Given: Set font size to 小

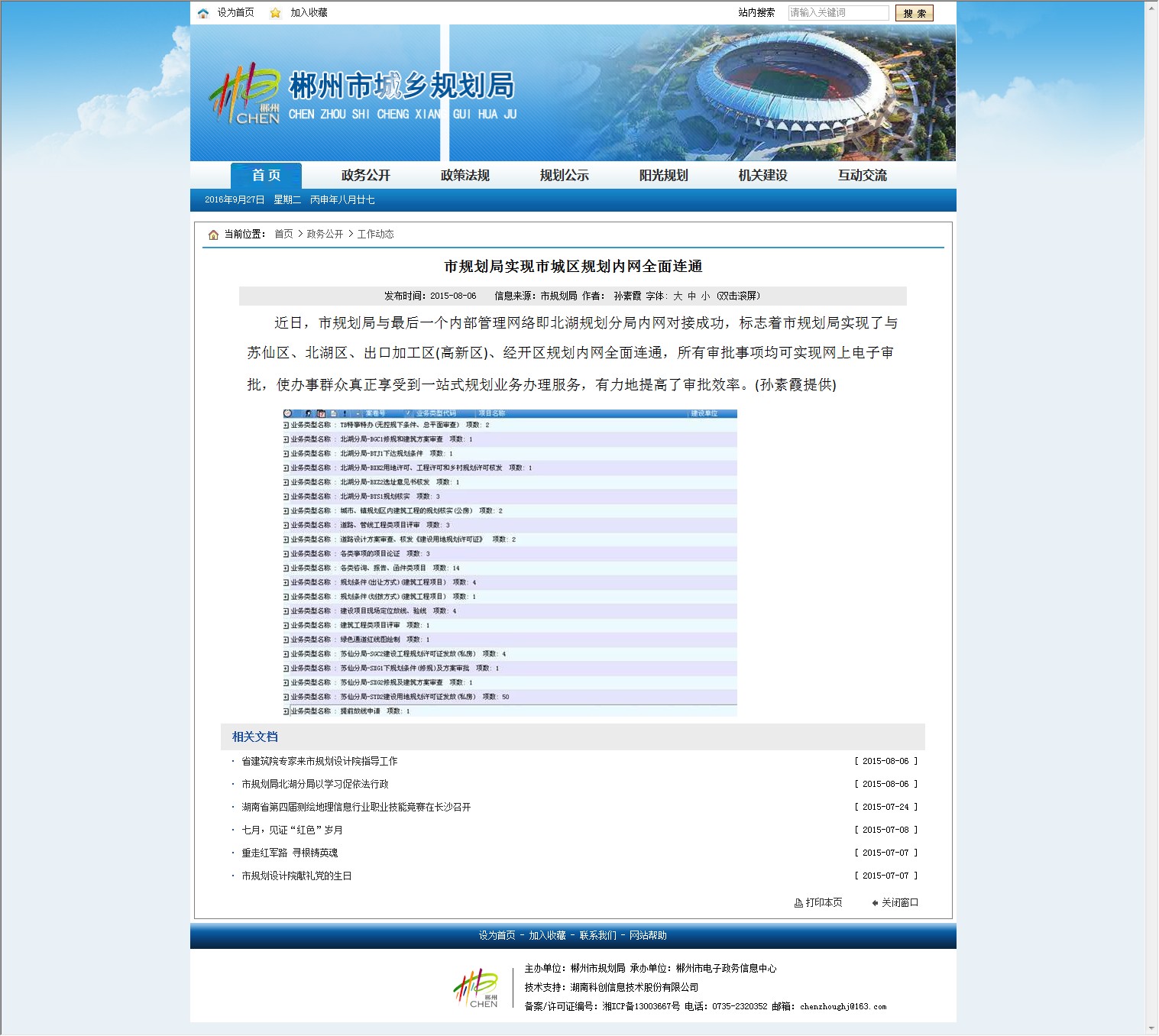Looking at the screenshot, I should pos(704,296).
